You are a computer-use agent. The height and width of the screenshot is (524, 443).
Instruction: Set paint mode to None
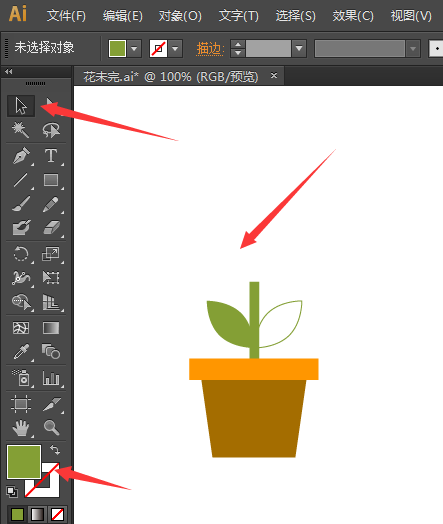click(57, 514)
